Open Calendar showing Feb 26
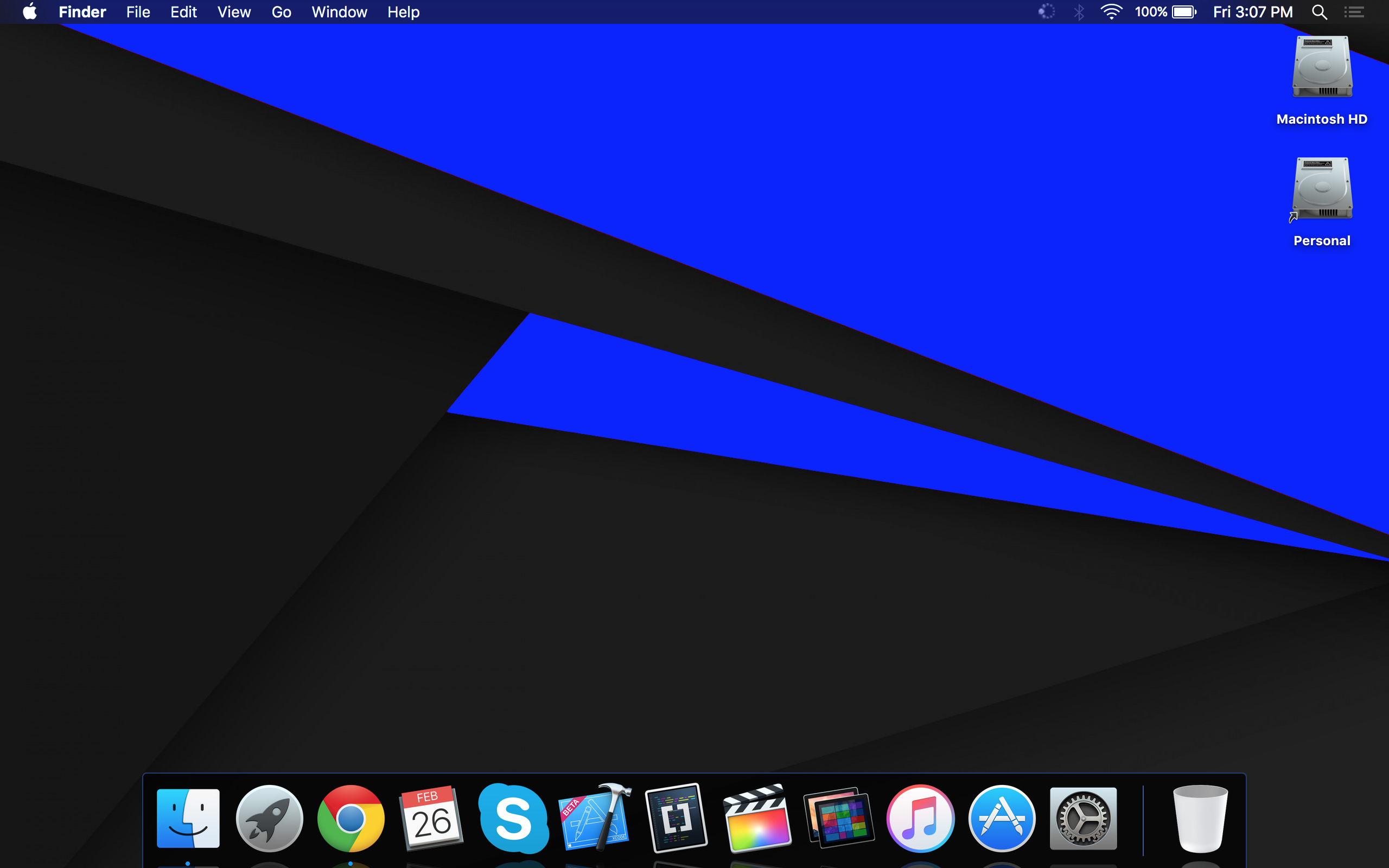1389x868 pixels. point(432,818)
